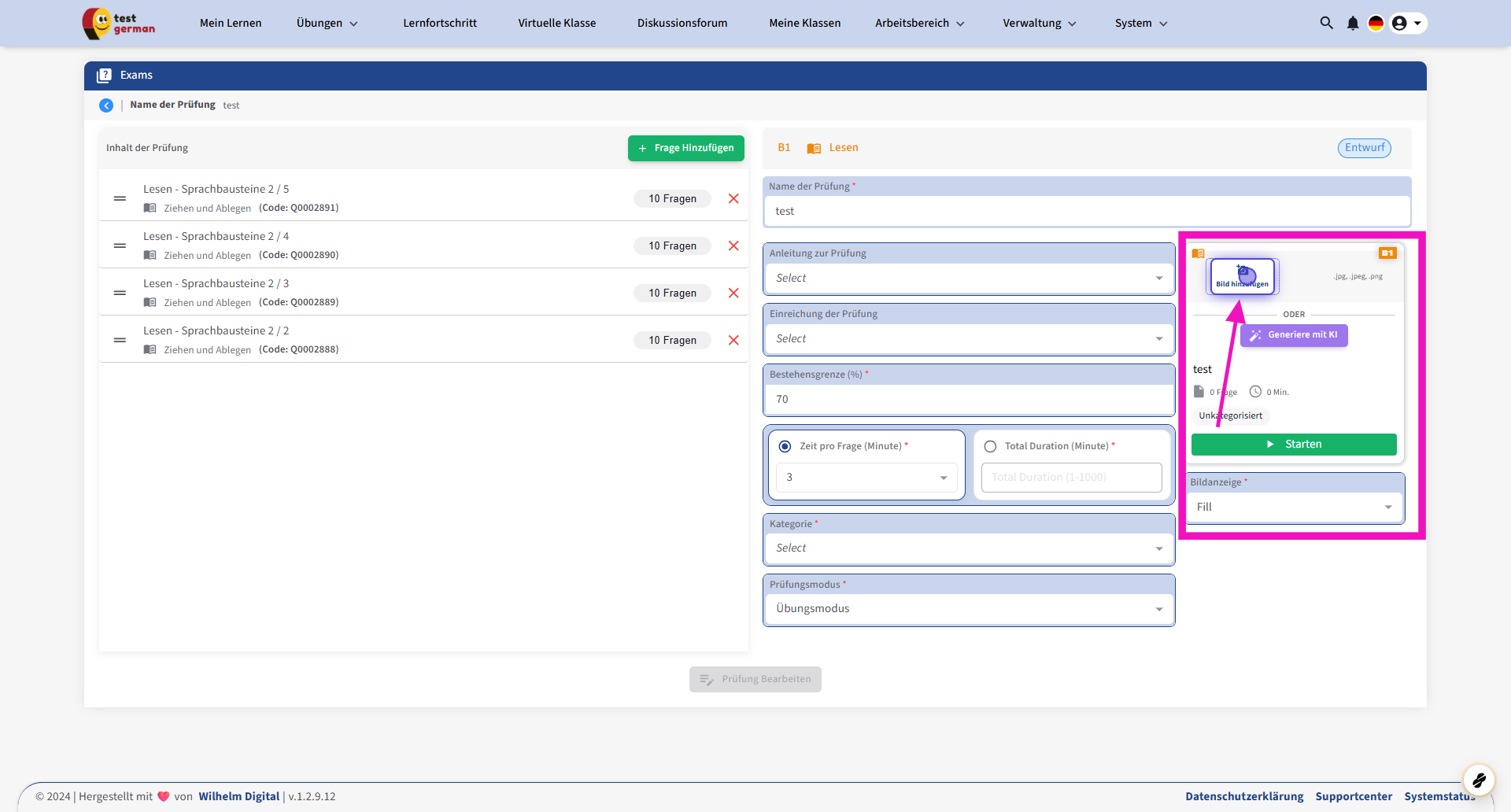
Task: Go to Virtuelle Klasse
Action: tap(556, 23)
